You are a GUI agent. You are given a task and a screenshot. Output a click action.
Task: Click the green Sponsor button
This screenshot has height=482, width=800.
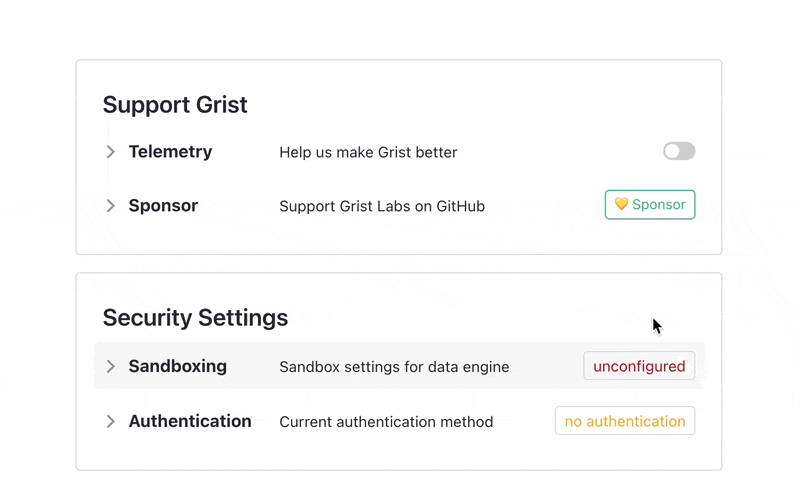(649, 205)
